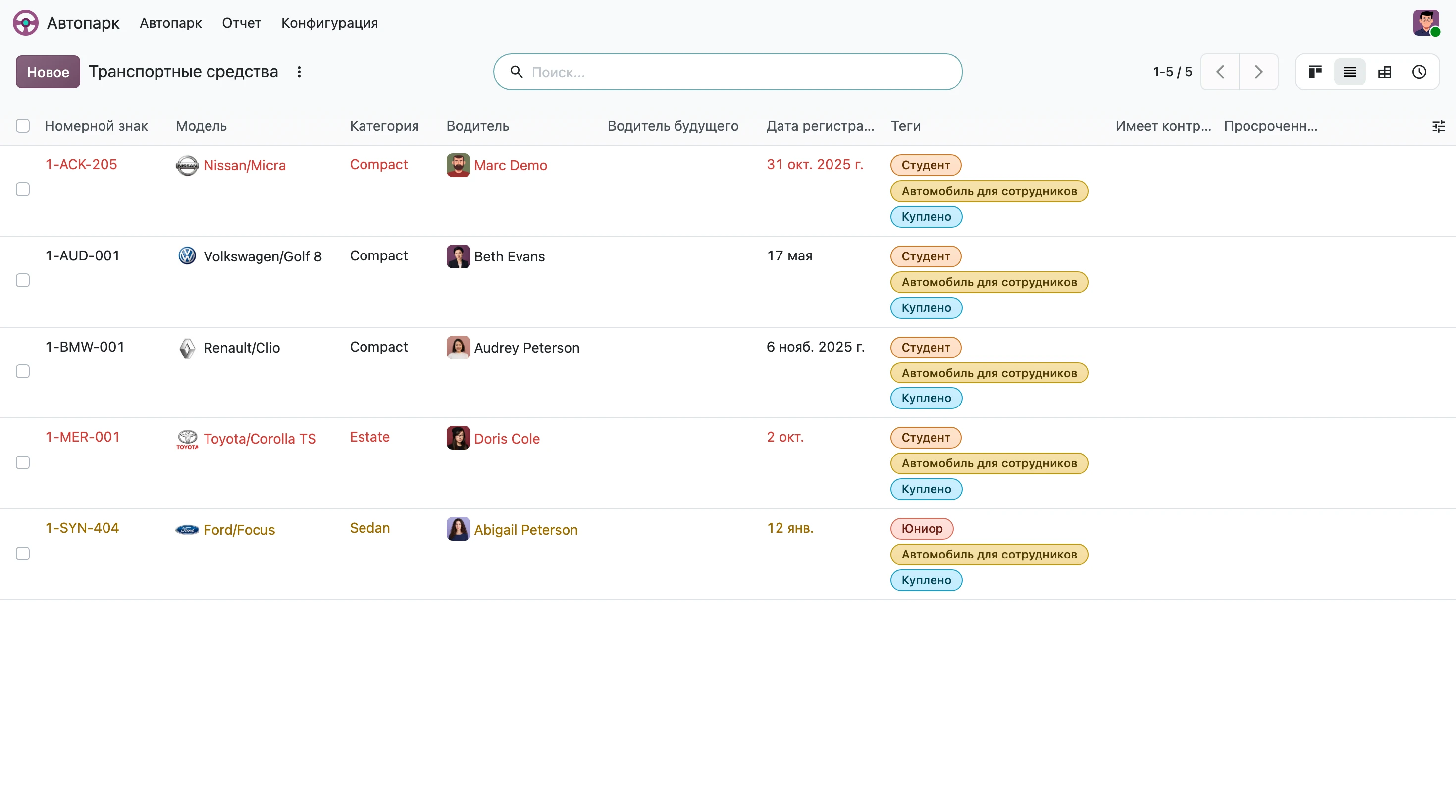Click the Куплено tag on 1-ACK-205

click(x=927, y=217)
